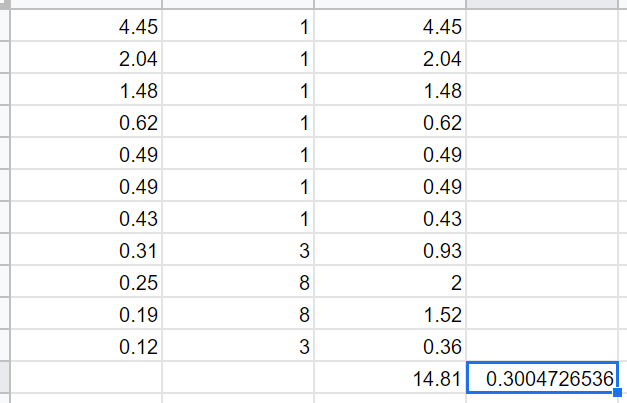Select the cell containing 2.04 in third column
This screenshot has width=627, height=403.
[x=390, y=58]
